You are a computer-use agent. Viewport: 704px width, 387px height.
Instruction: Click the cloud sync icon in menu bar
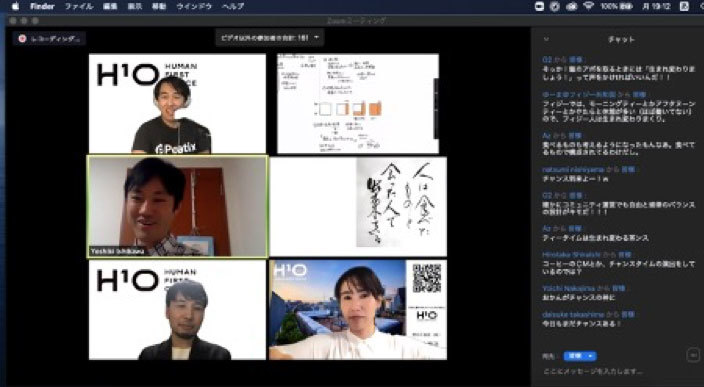click(x=572, y=6)
